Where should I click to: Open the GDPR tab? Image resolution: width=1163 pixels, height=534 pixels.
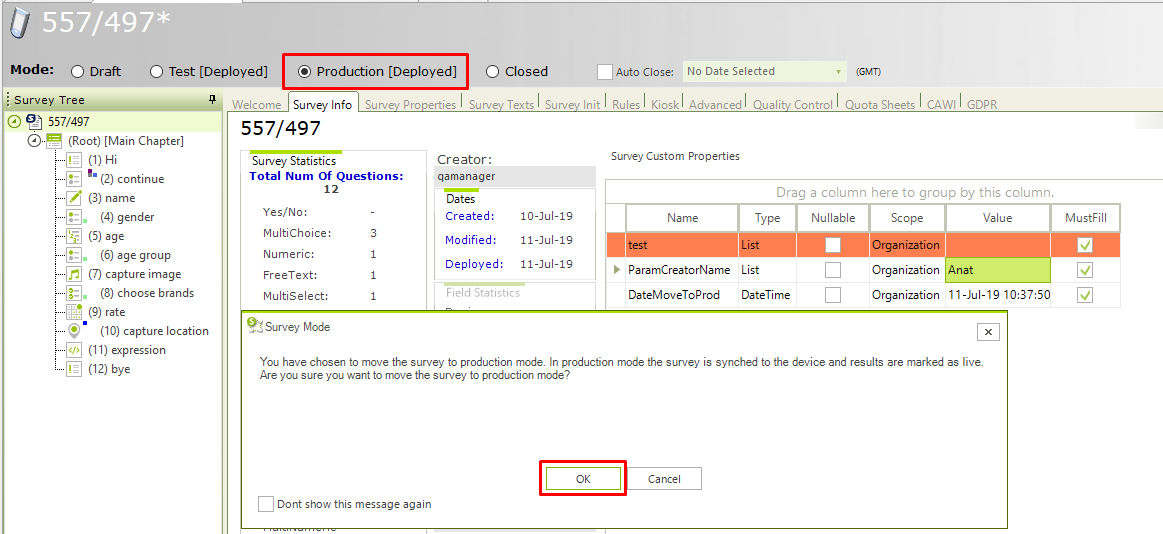click(x=982, y=105)
